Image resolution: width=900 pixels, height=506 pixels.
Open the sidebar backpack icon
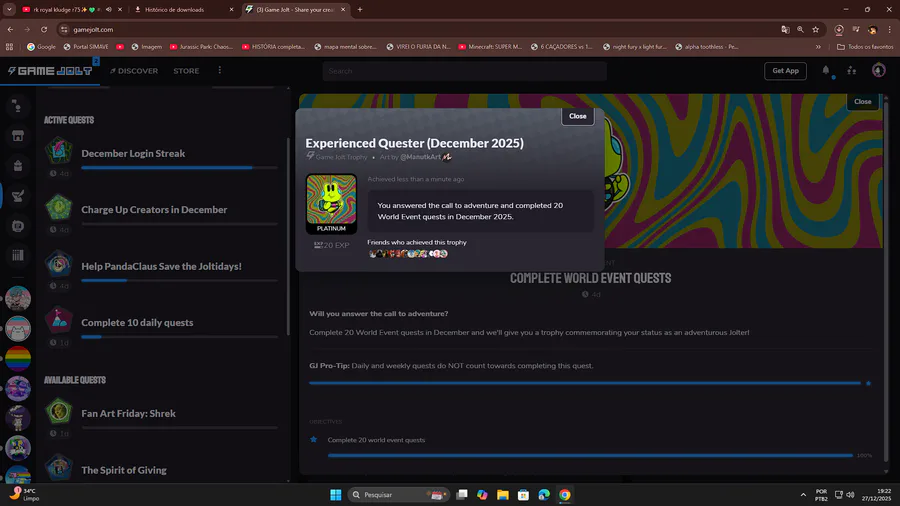[18, 166]
